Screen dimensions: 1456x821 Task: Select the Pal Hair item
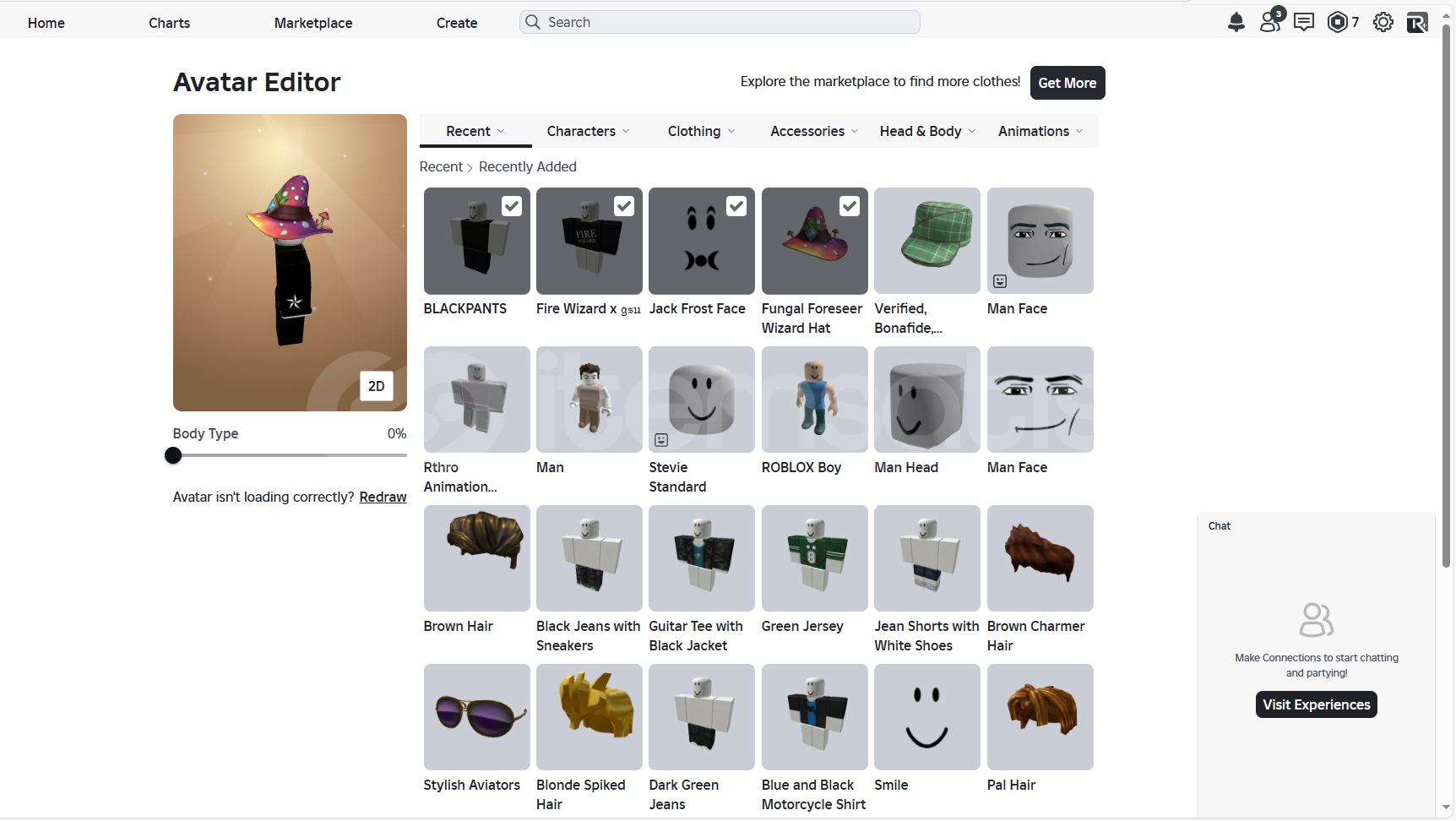1040,717
